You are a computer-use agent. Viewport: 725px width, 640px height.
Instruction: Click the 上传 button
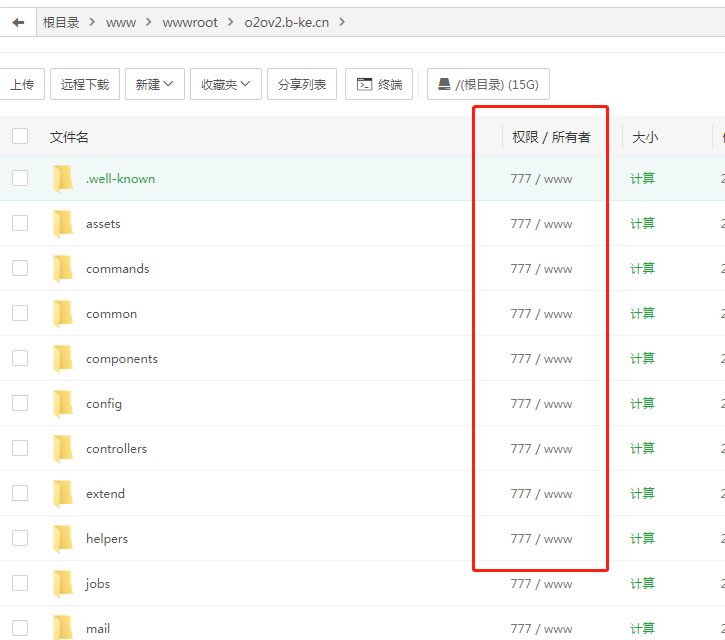pos(22,84)
